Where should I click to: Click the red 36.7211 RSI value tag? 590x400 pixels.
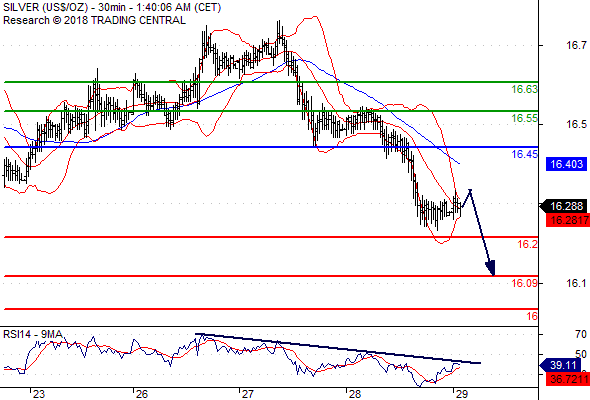(x=568, y=379)
